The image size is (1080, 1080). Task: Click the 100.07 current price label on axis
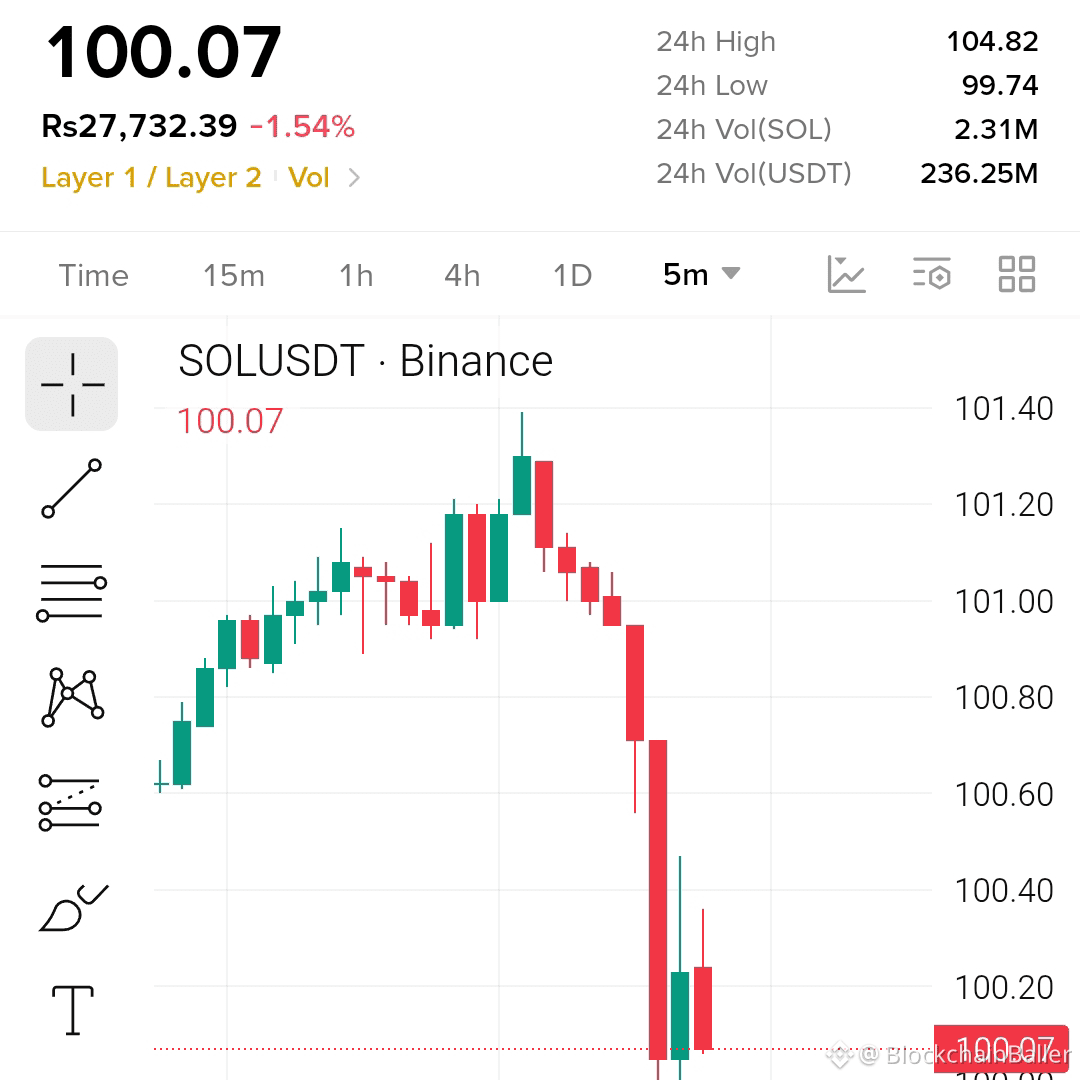(1001, 1048)
